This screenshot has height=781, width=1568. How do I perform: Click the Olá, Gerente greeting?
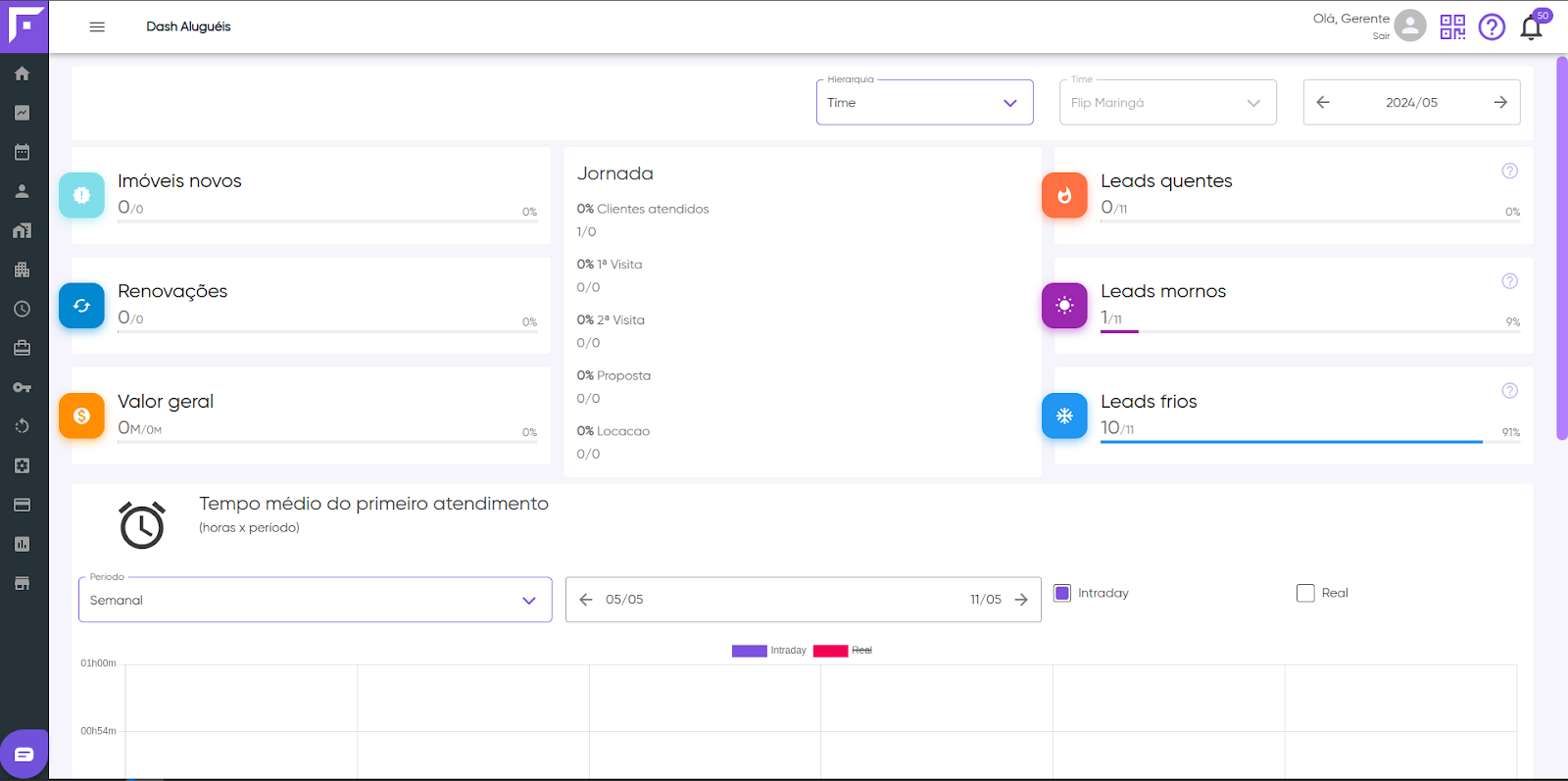pos(1351,19)
